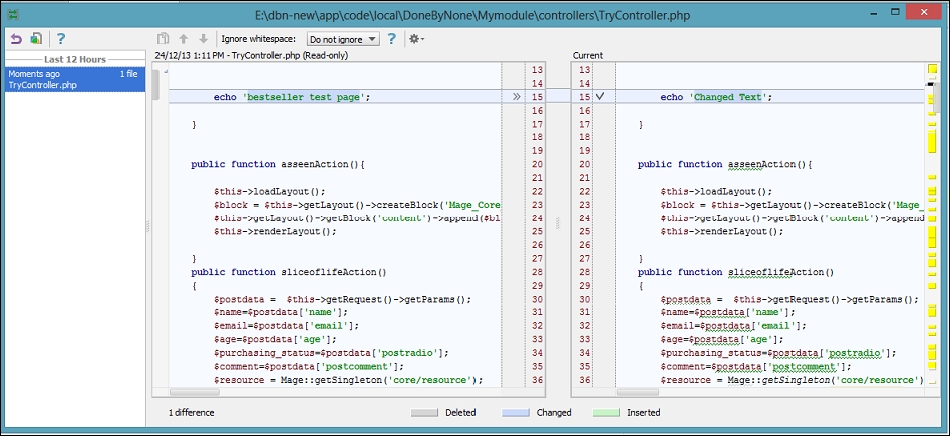
Task: Click the left pane horizontal scrollbar
Action: [348, 392]
